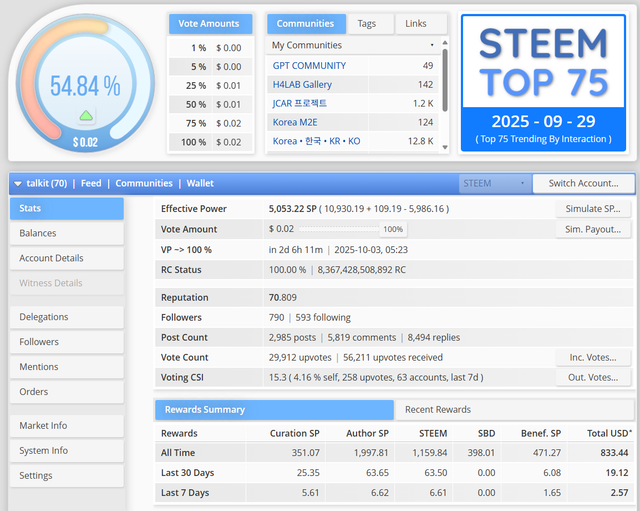Viewport: 640px width, 511px height.
Task: Click the 70.809 reputation value
Action: pyautogui.click(x=282, y=298)
